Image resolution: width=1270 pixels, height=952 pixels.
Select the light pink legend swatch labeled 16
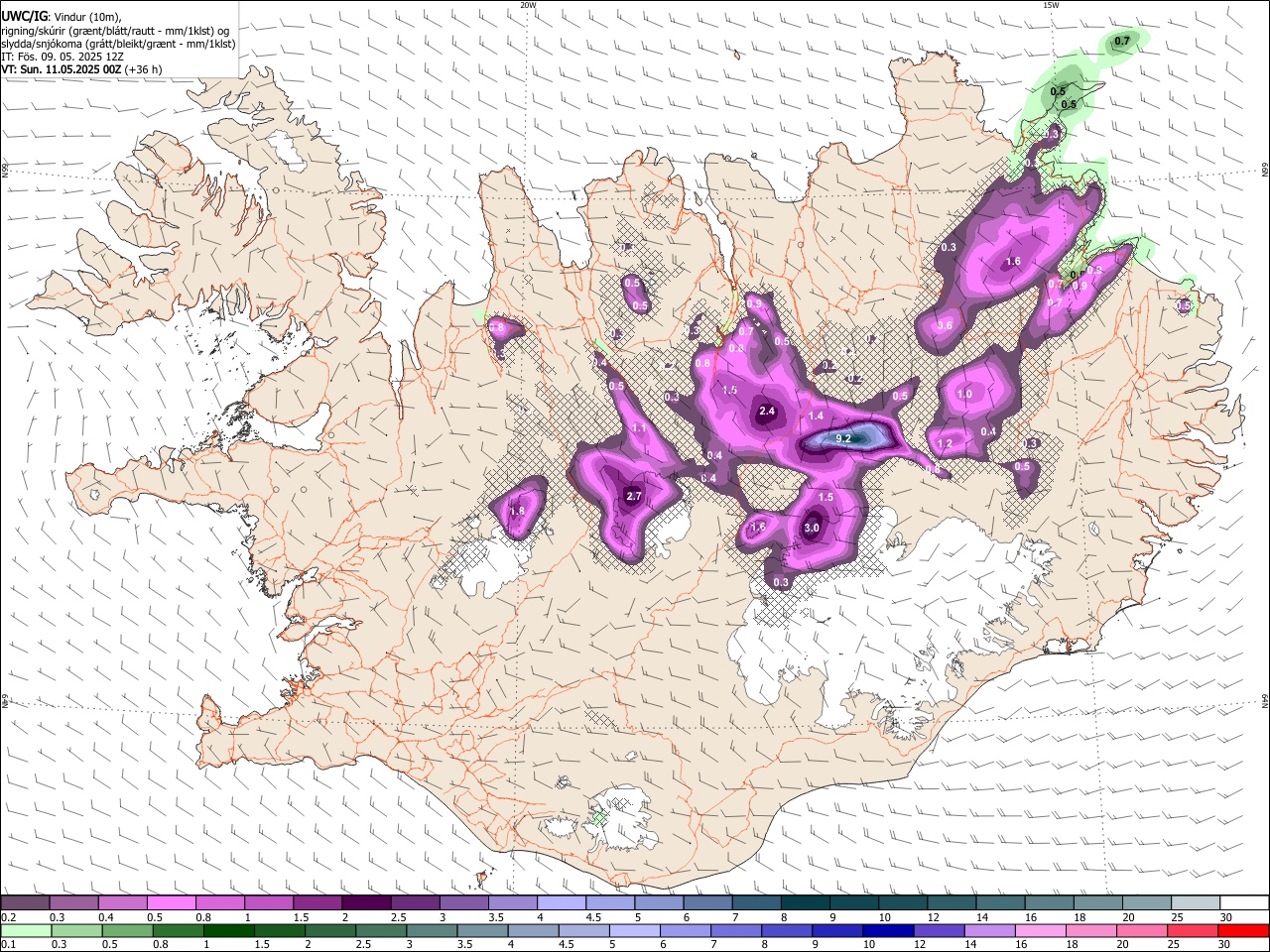click(1040, 930)
